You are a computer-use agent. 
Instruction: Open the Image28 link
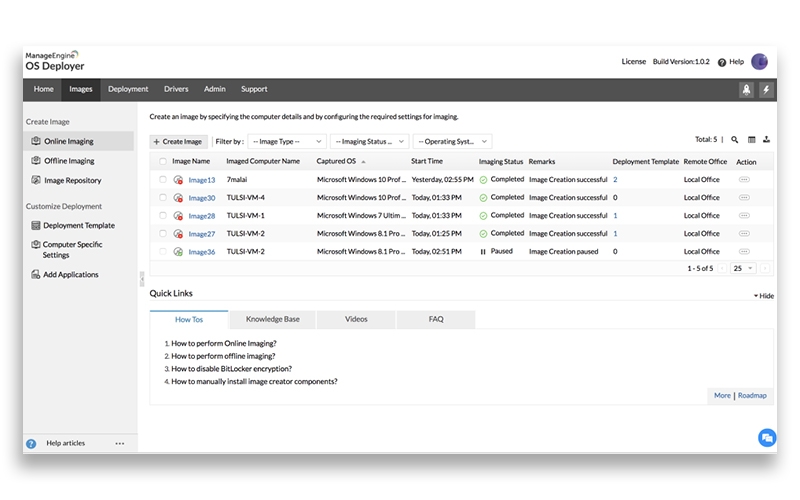point(202,216)
